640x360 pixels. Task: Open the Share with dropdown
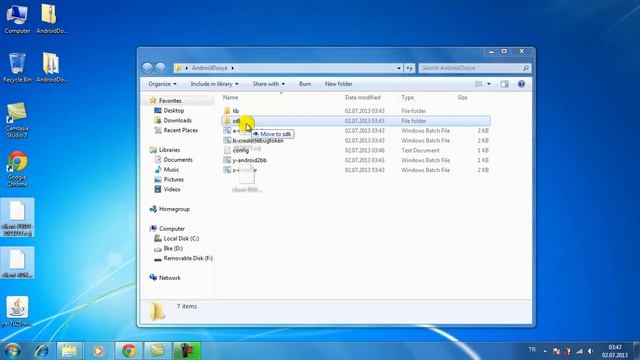pos(269,84)
